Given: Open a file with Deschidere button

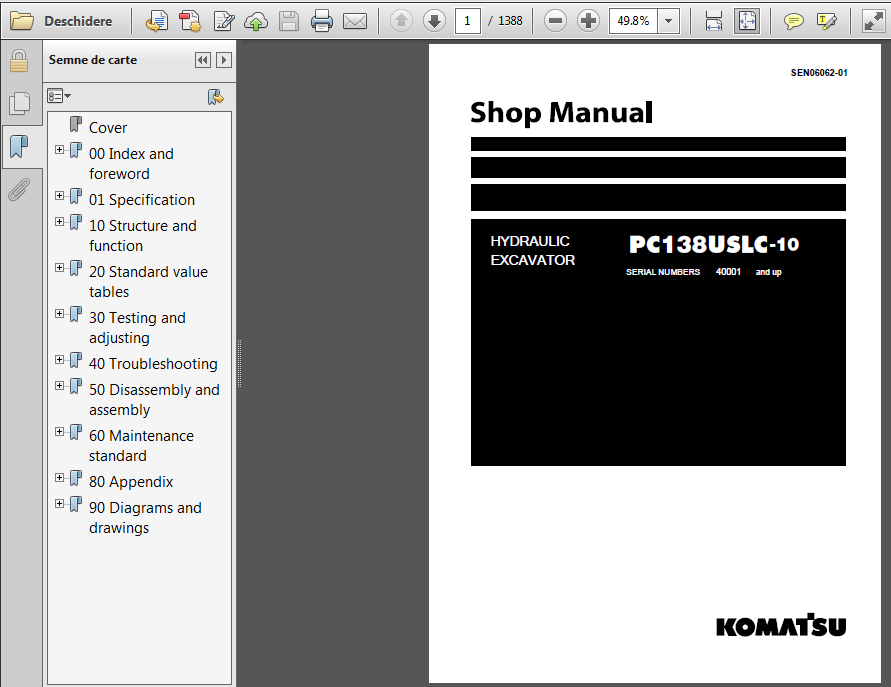Looking at the screenshot, I should (x=61, y=21).
